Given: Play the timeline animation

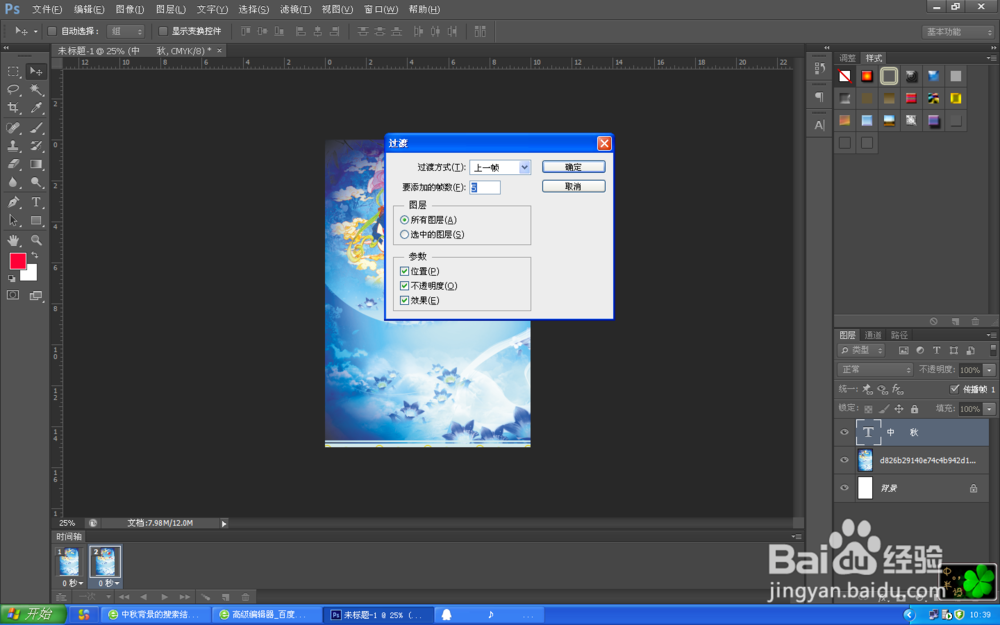Looking at the screenshot, I should click(x=165, y=598).
